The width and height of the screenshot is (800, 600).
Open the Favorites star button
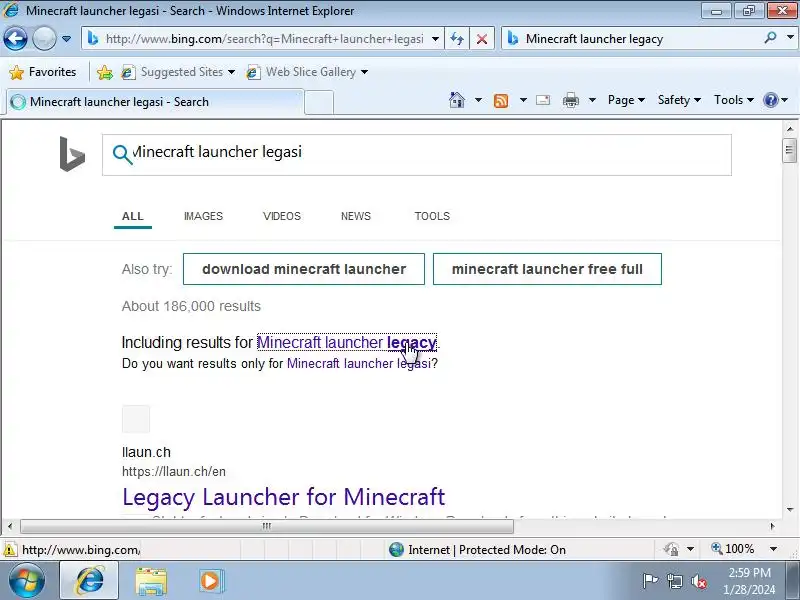point(43,72)
